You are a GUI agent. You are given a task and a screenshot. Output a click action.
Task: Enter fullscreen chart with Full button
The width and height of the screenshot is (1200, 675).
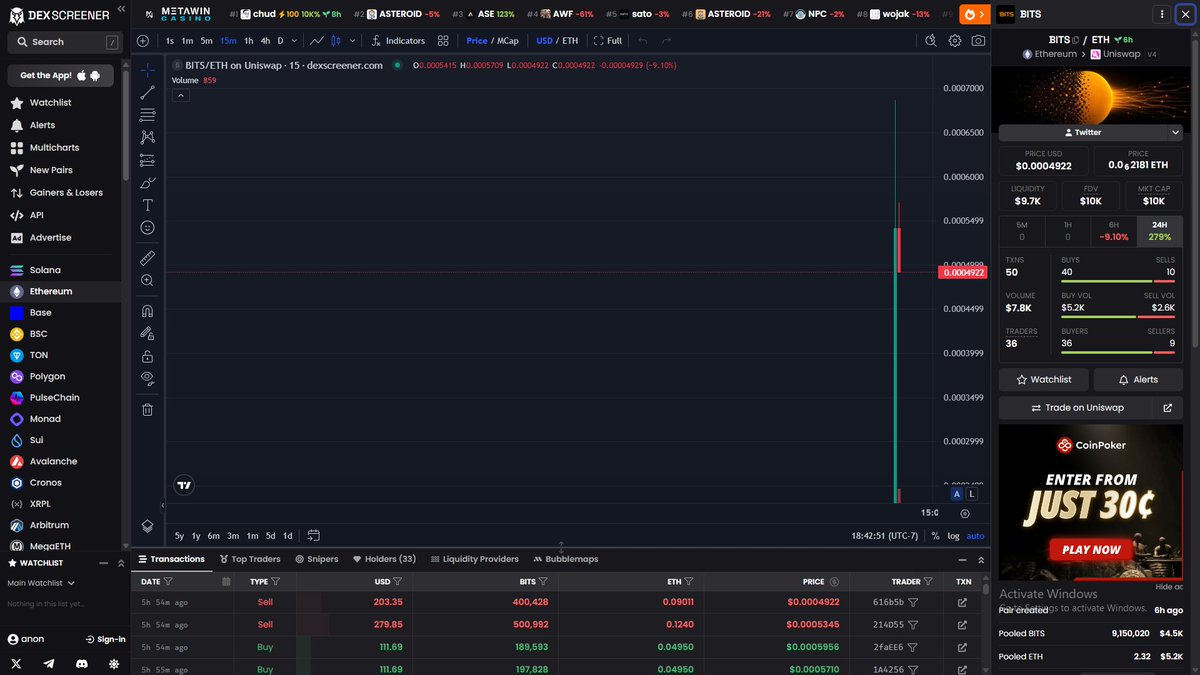point(607,41)
